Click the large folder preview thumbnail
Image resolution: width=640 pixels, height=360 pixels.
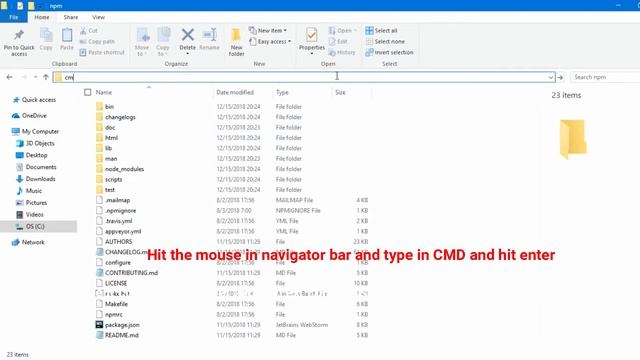pyautogui.click(x=573, y=139)
